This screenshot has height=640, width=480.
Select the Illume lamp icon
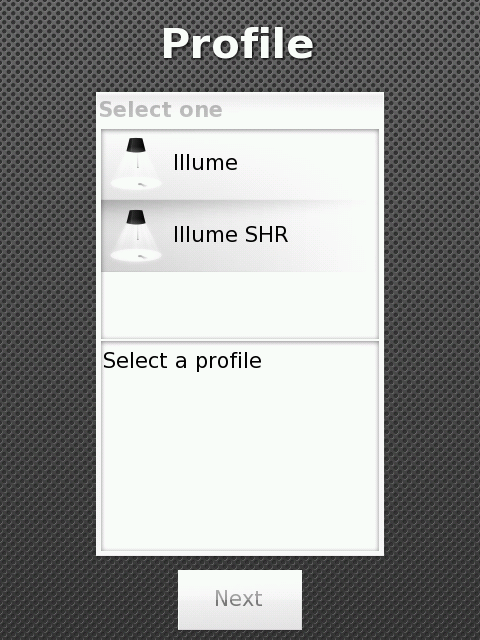(136, 164)
